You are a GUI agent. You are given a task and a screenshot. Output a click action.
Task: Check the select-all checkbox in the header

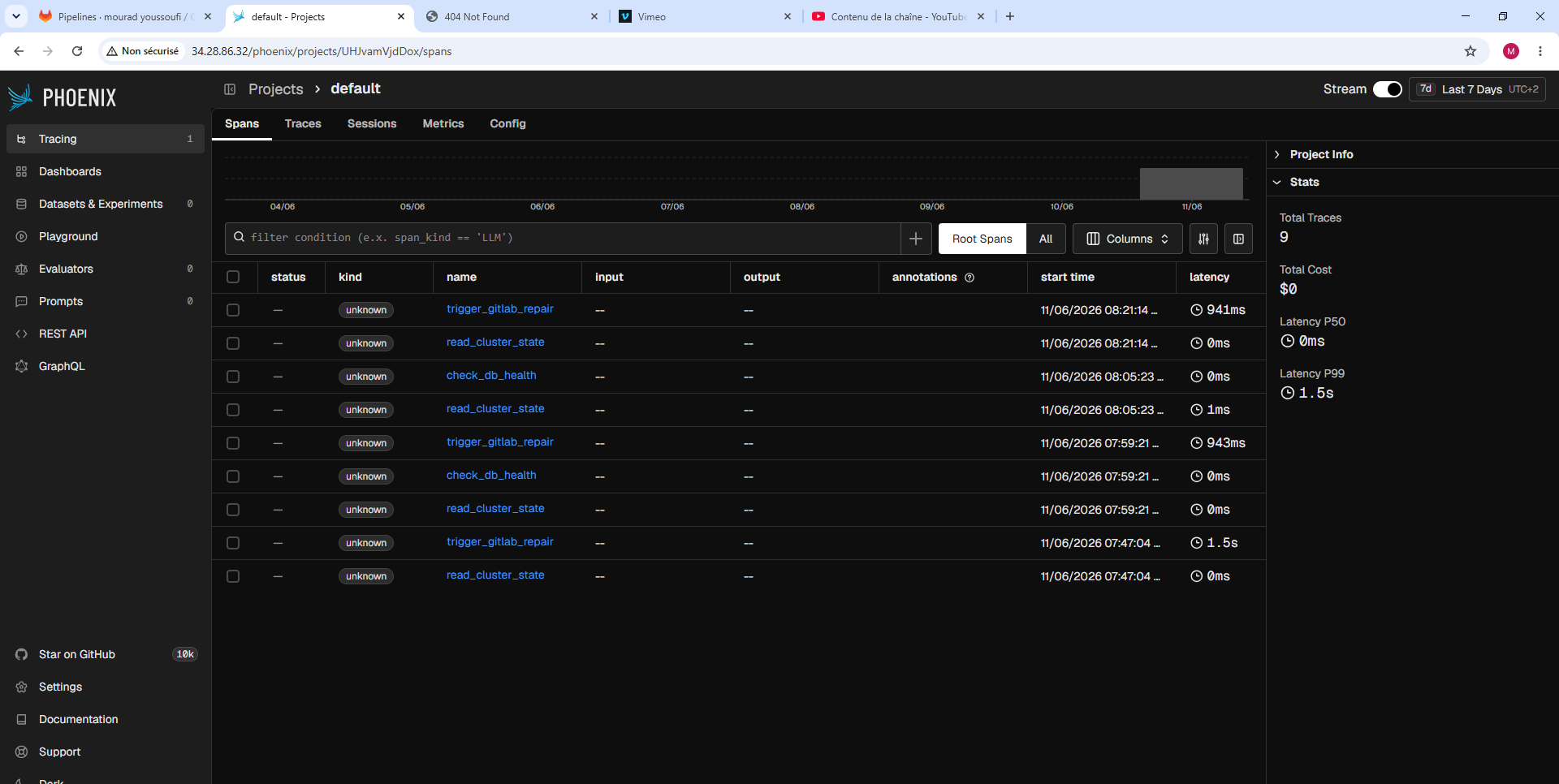pos(233,277)
